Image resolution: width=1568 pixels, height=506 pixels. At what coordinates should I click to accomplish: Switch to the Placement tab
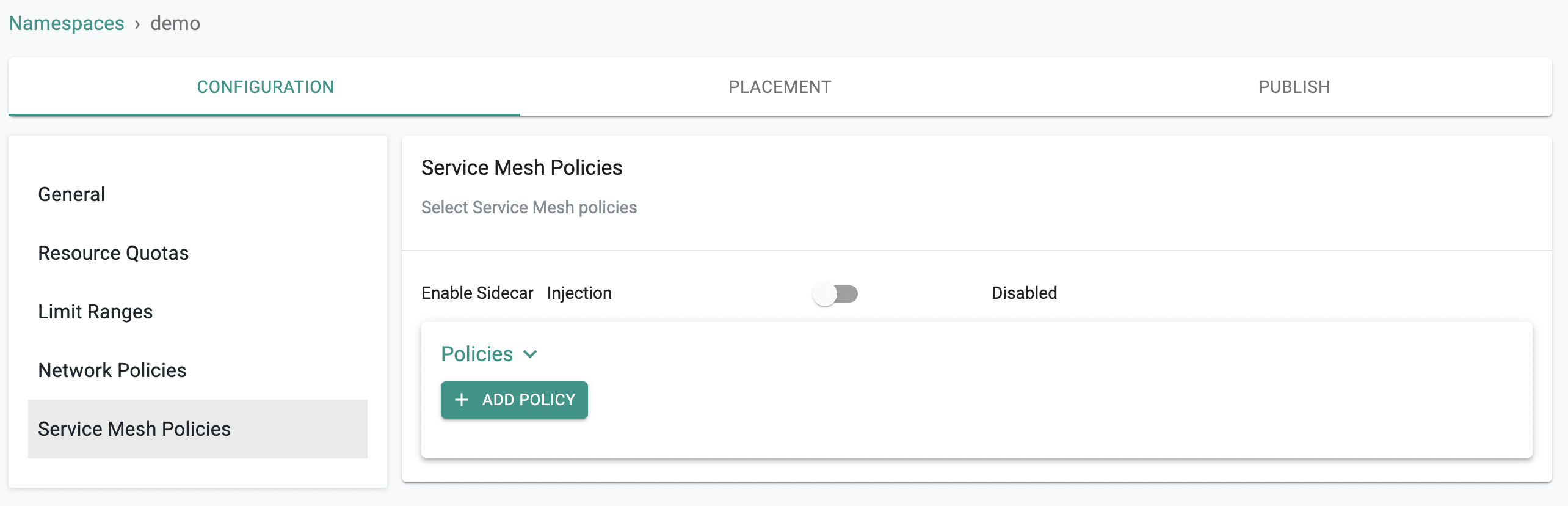coord(780,87)
